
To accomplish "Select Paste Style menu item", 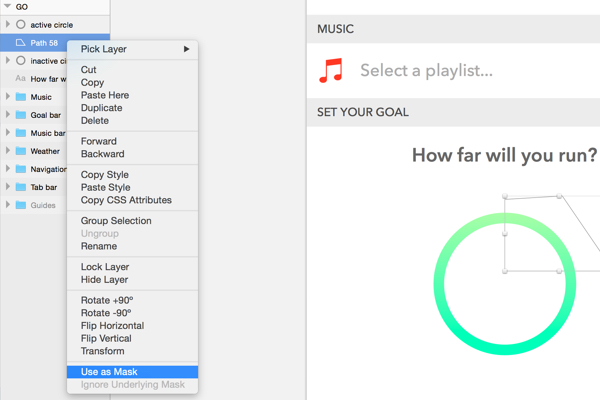I will (132, 187).
